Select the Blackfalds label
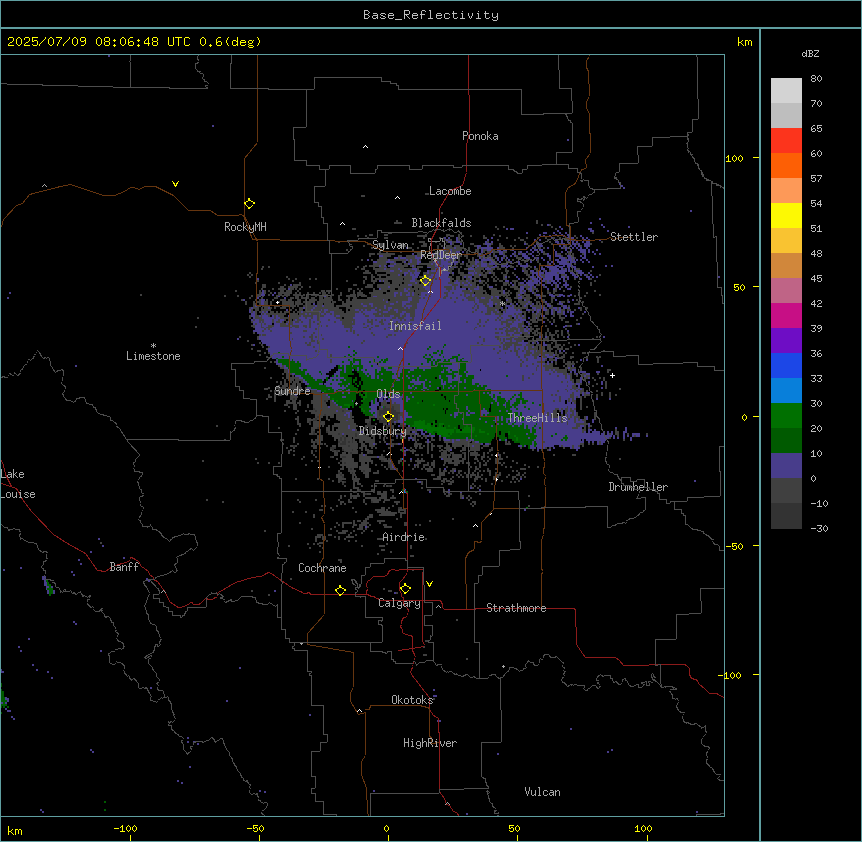The width and height of the screenshot is (862, 842). point(441,223)
